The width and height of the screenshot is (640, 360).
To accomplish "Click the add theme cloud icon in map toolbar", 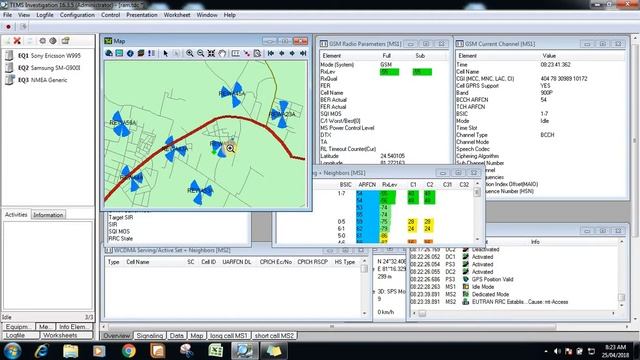I will pos(109,53).
